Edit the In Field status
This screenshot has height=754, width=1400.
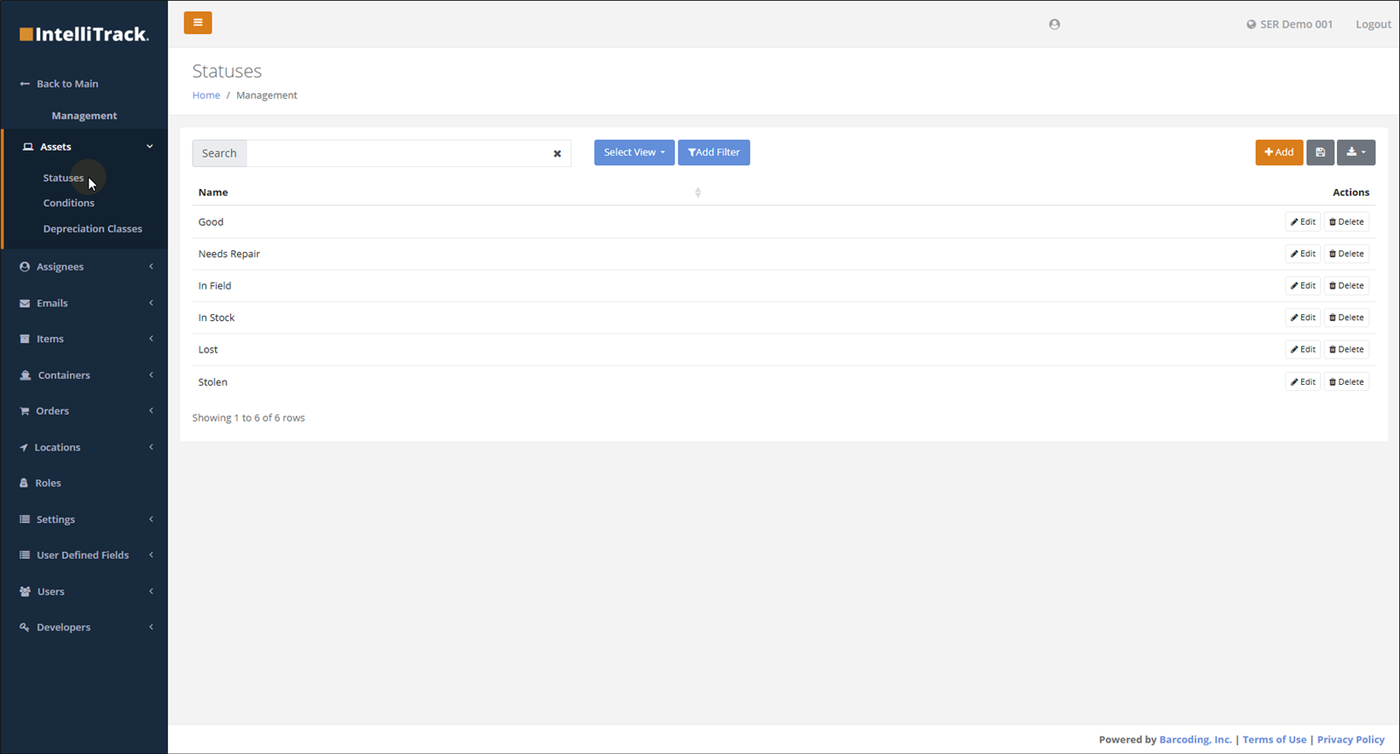click(x=1303, y=286)
